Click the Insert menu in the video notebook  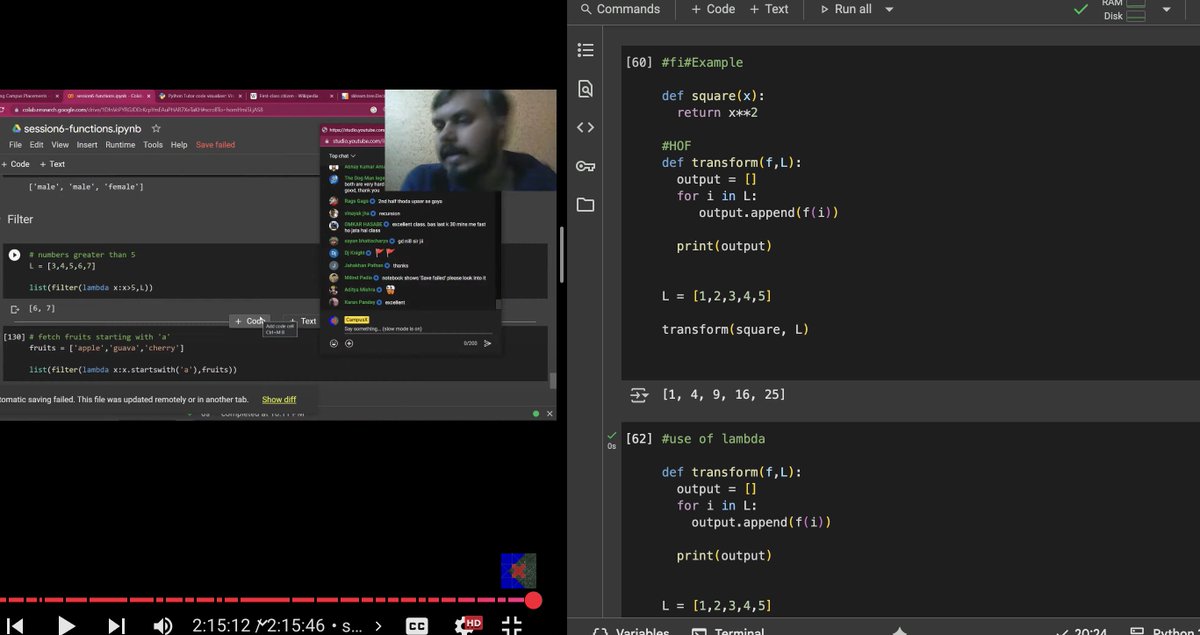[x=87, y=145]
